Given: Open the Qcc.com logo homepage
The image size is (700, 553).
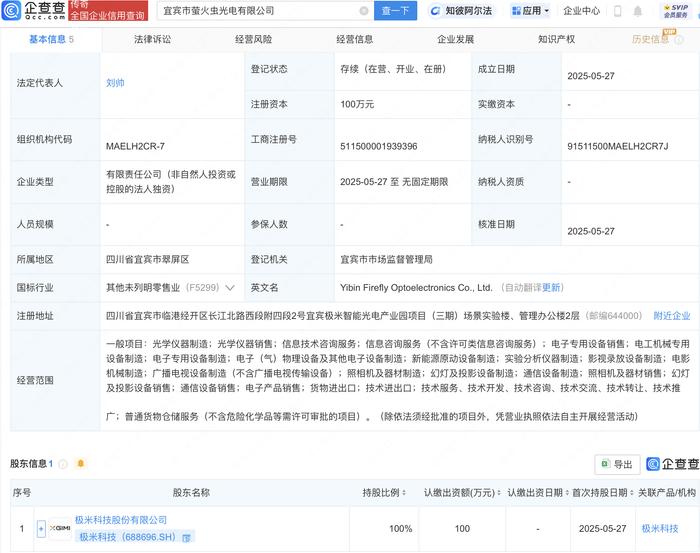Looking at the screenshot, I should coord(34,10).
